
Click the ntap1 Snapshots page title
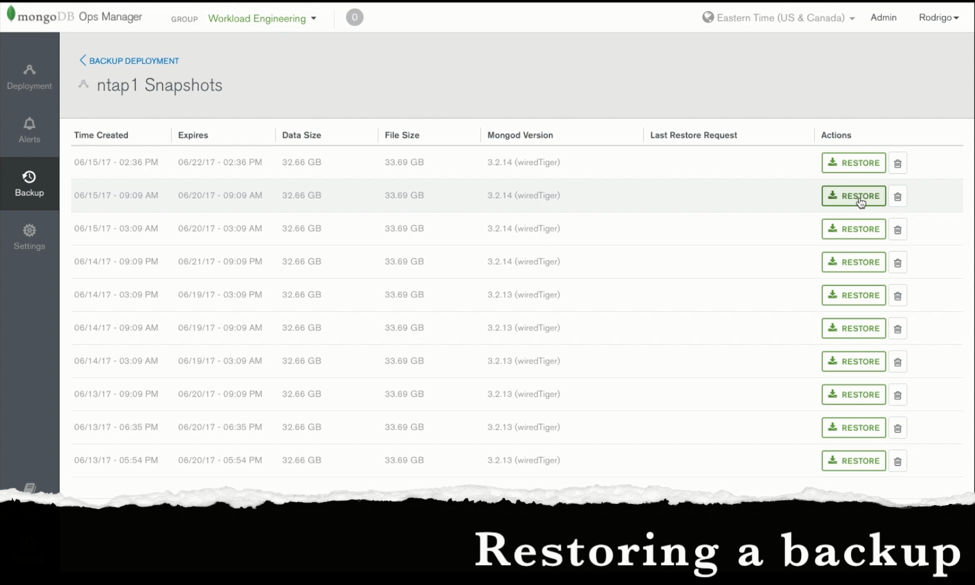(159, 85)
